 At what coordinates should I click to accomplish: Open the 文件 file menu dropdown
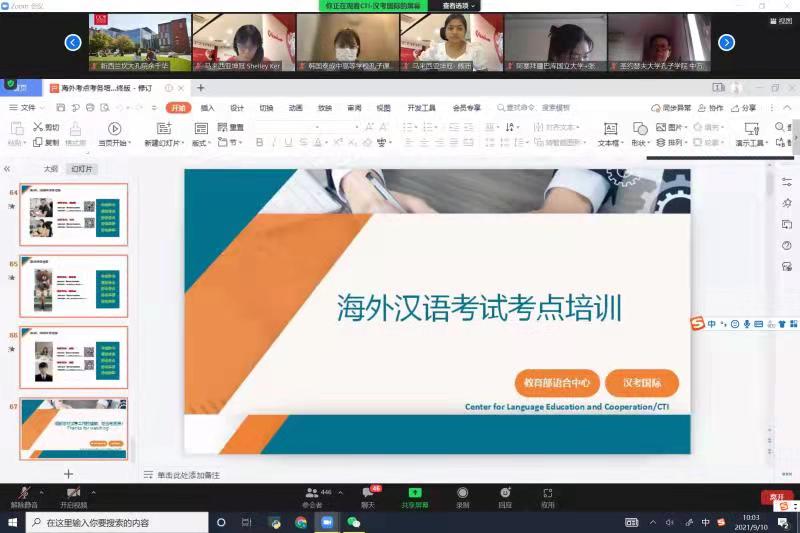pyautogui.click(x=28, y=108)
